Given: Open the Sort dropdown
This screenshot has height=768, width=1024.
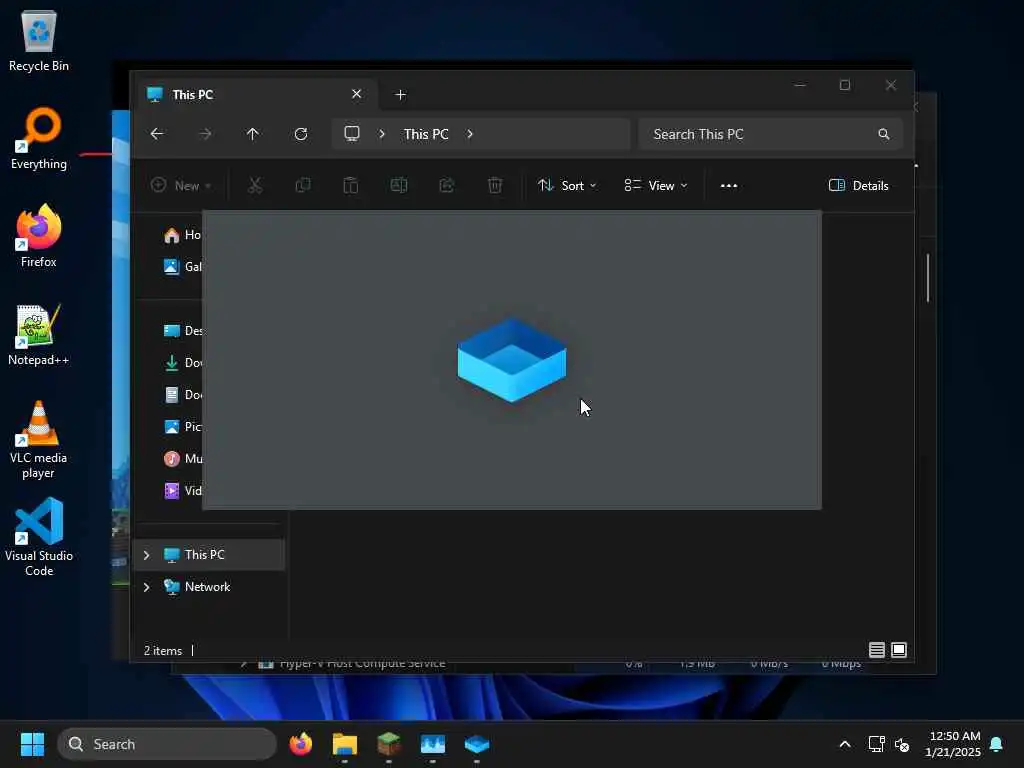Looking at the screenshot, I should click(567, 185).
